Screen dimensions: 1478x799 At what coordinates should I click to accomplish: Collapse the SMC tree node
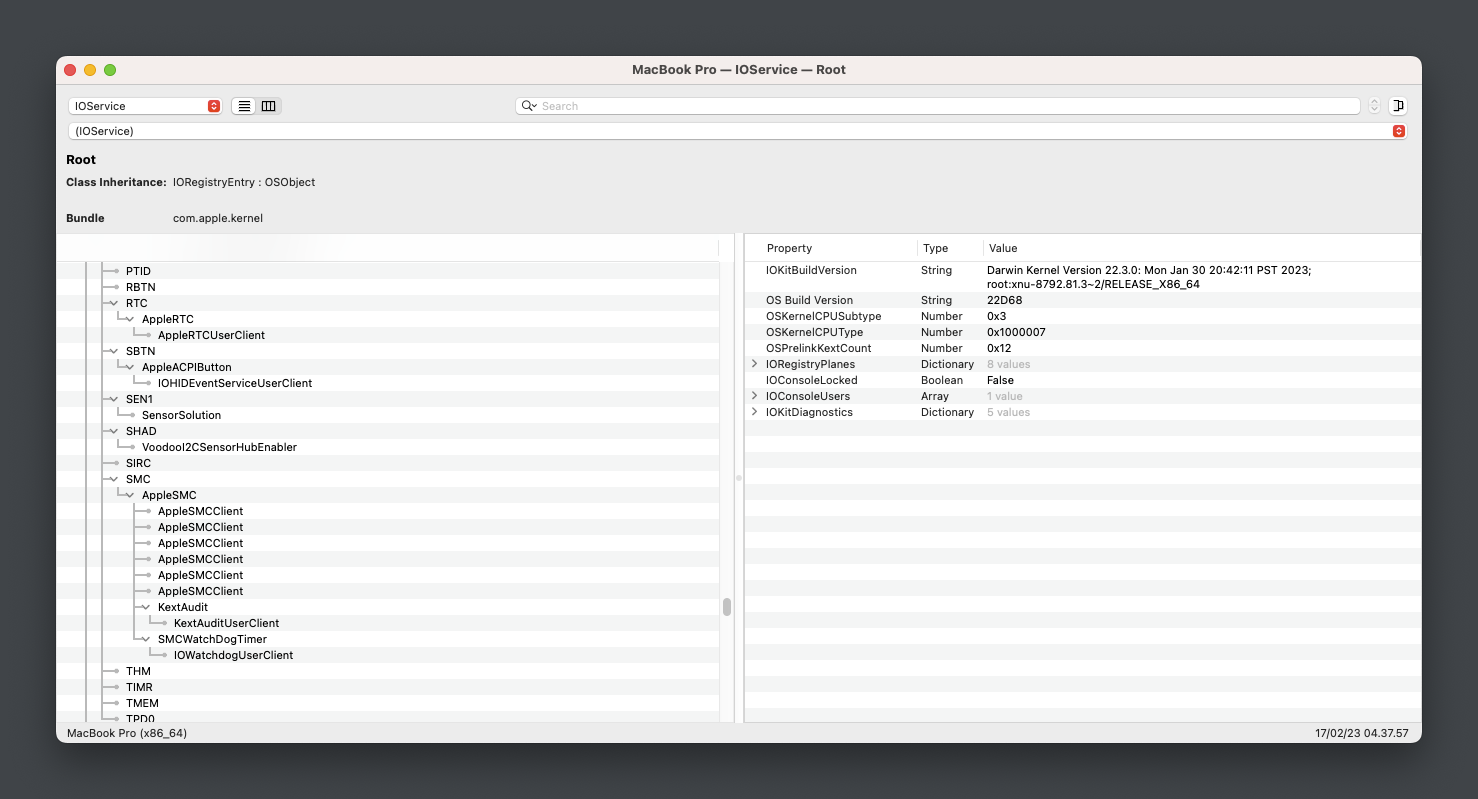click(113, 479)
